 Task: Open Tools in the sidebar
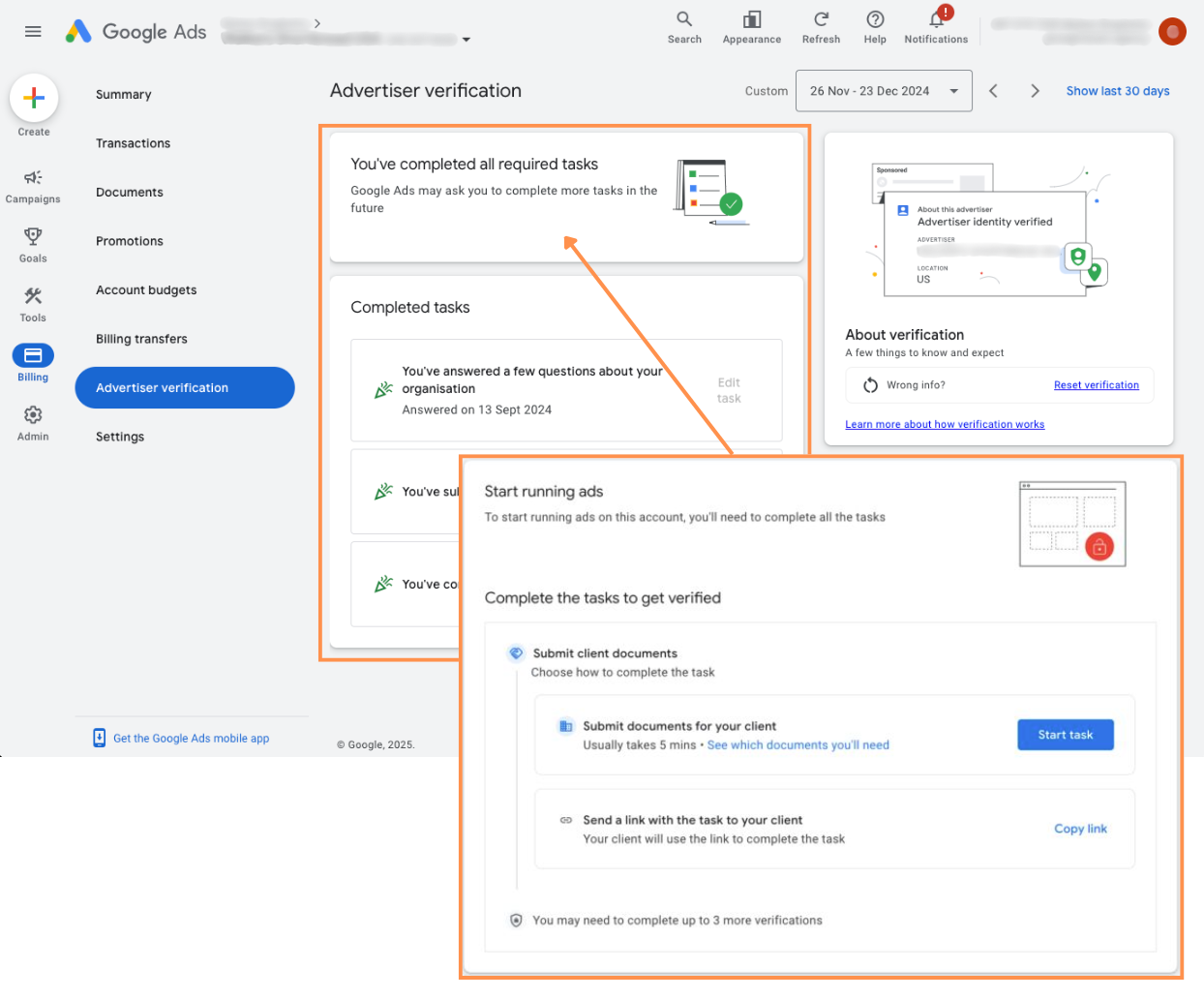[33, 305]
